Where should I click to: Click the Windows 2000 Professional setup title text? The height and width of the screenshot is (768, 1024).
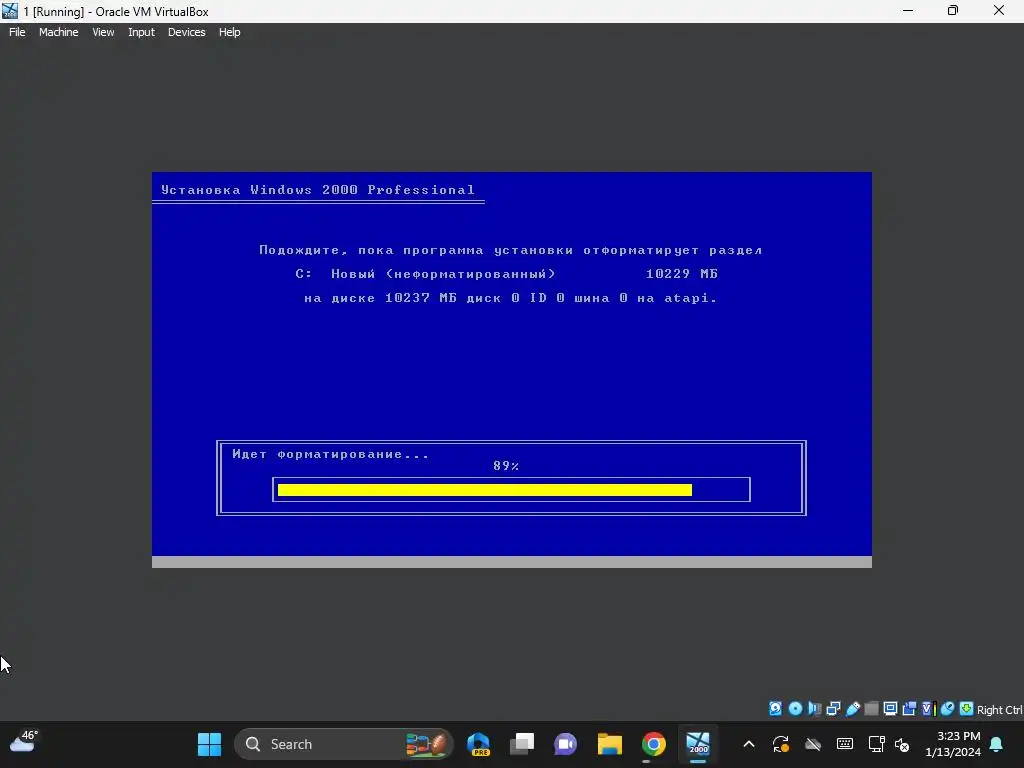tap(318, 189)
